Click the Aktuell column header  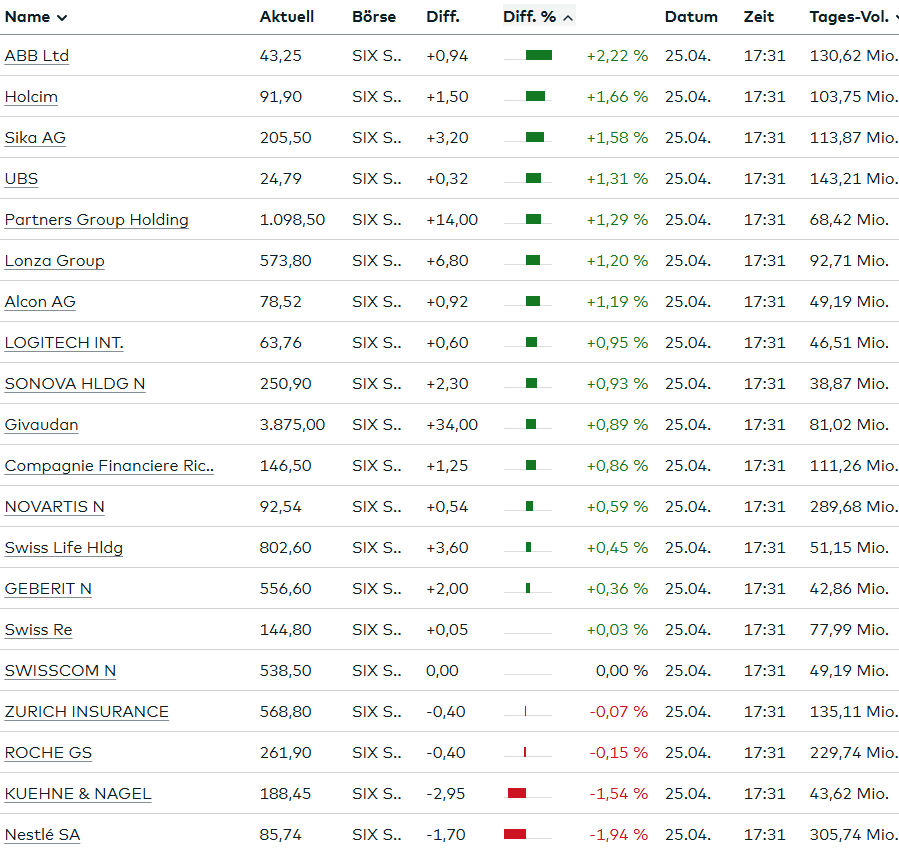point(286,17)
